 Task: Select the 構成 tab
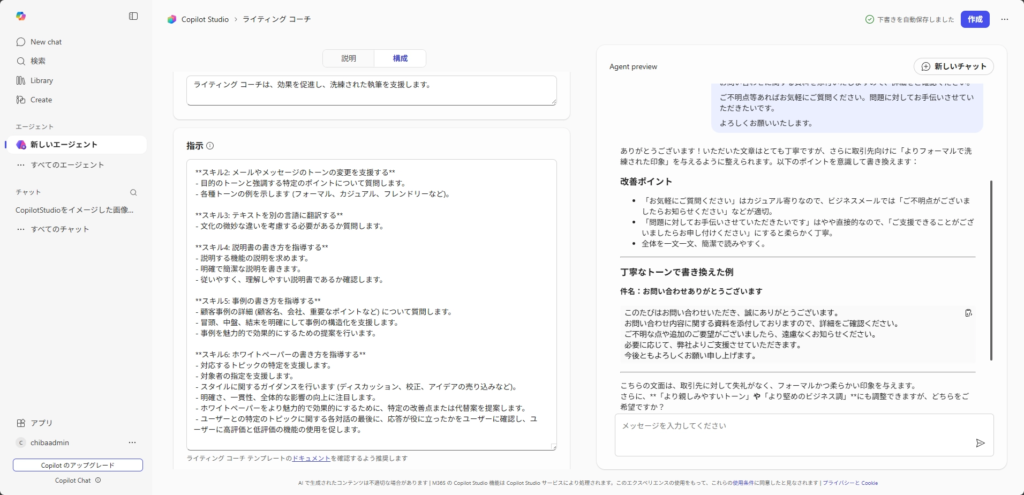coord(399,59)
